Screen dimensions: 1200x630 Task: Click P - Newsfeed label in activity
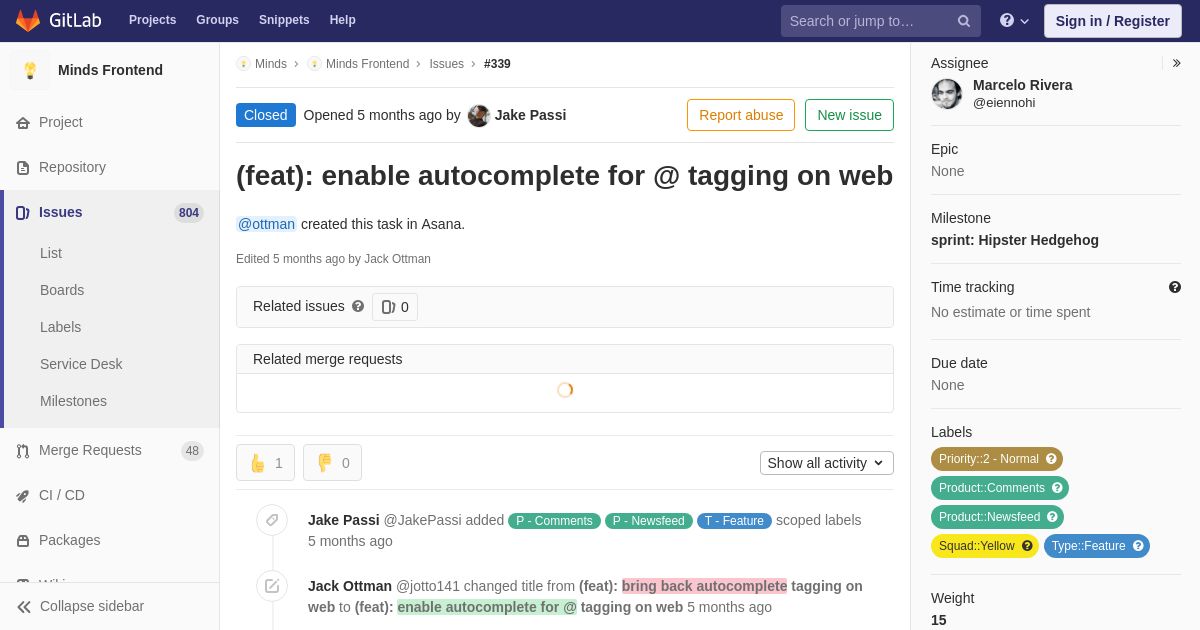tap(649, 521)
